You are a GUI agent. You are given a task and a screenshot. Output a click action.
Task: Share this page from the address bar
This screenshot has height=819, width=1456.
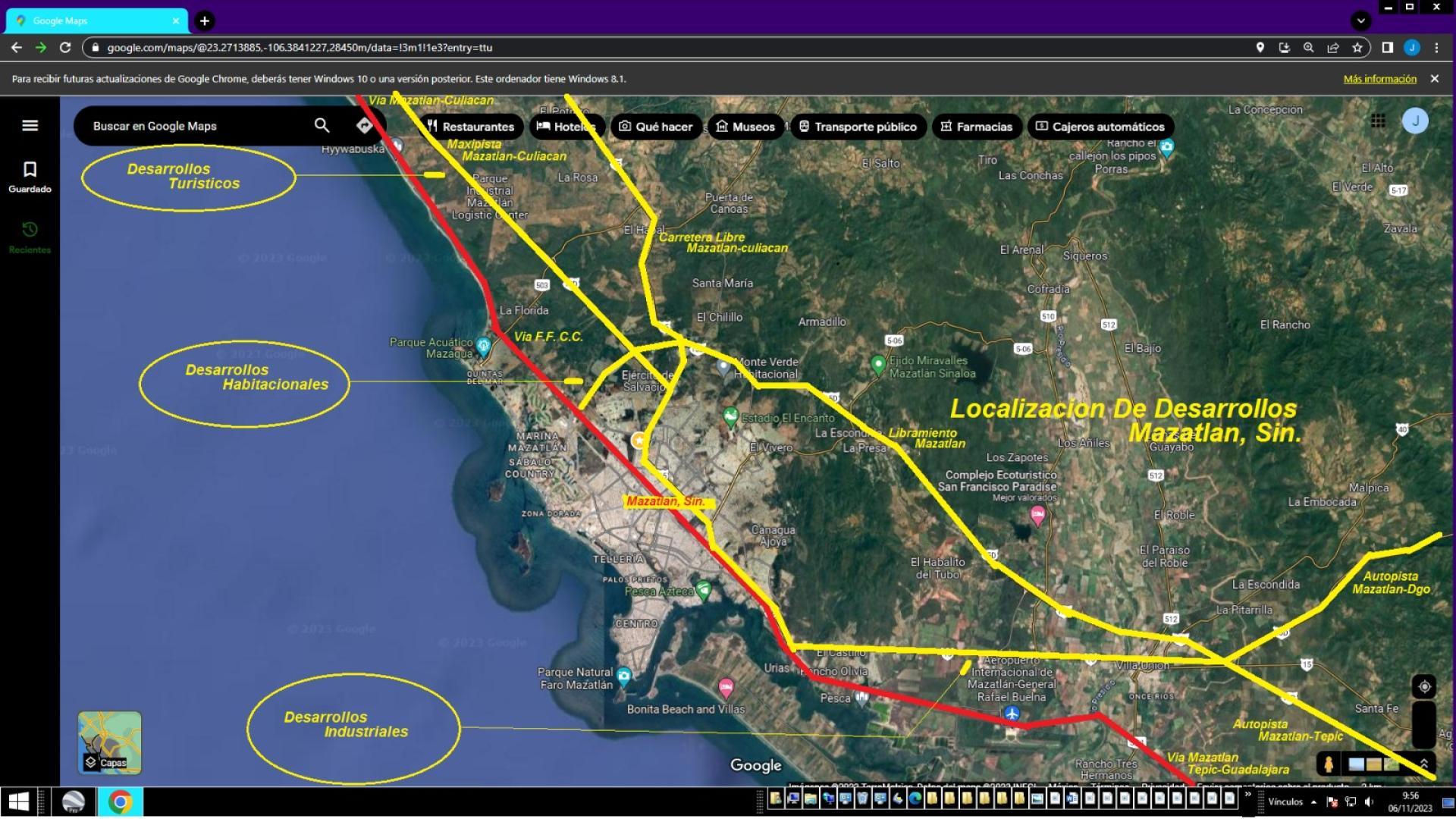click(x=1332, y=47)
